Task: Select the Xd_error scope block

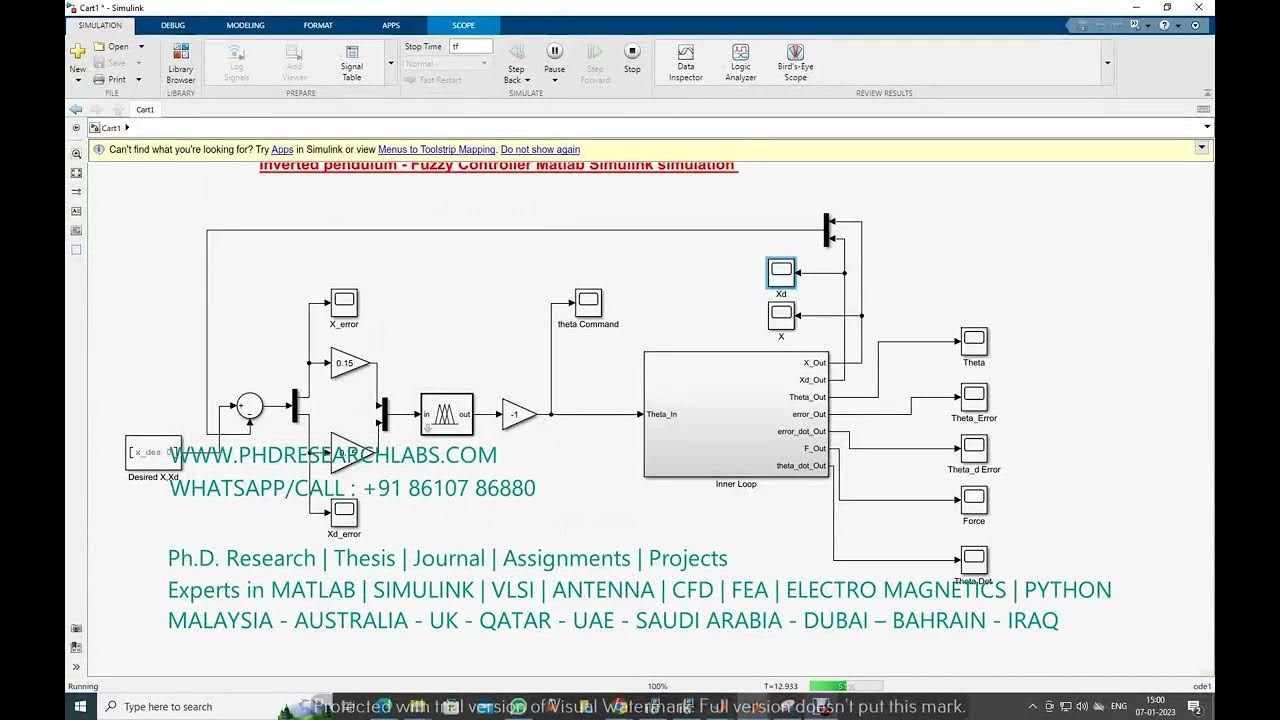Action: tap(344, 512)
